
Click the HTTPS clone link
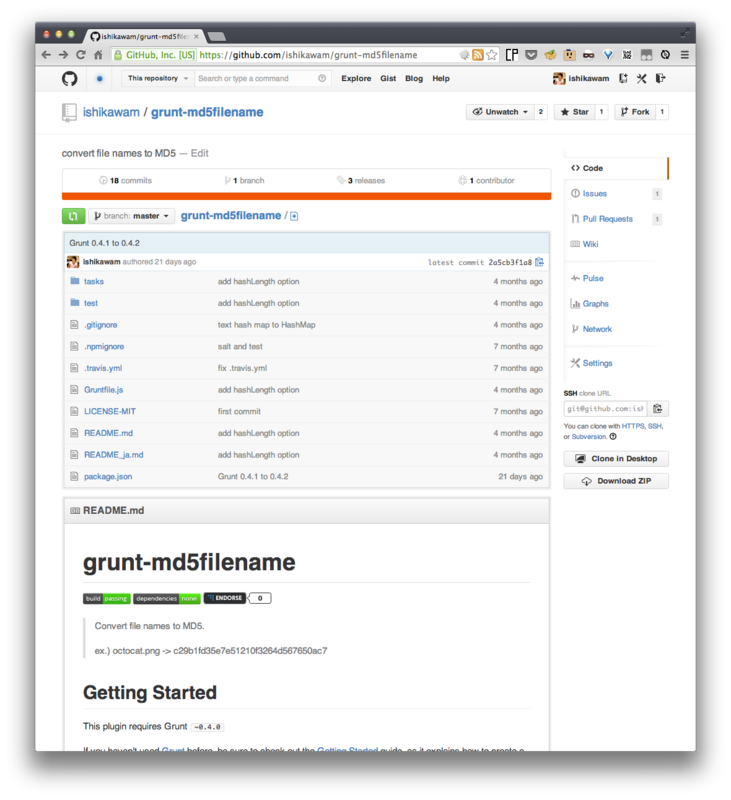click(633, 426)
